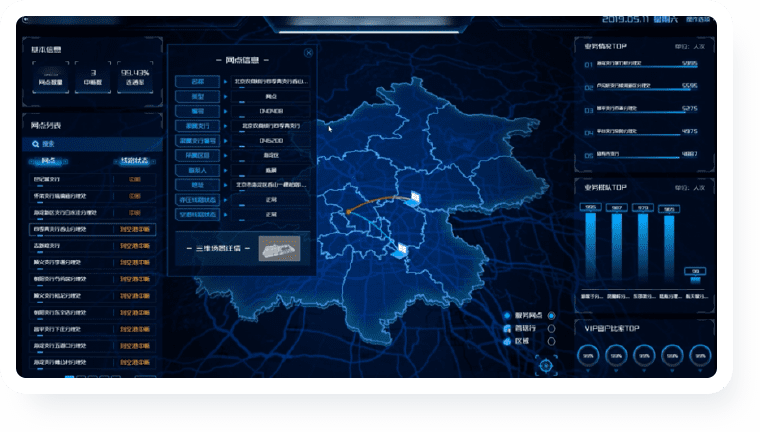Viewport: 760px width, 432px height.
Task: Select the 网点 column tab
Action: 48,161
